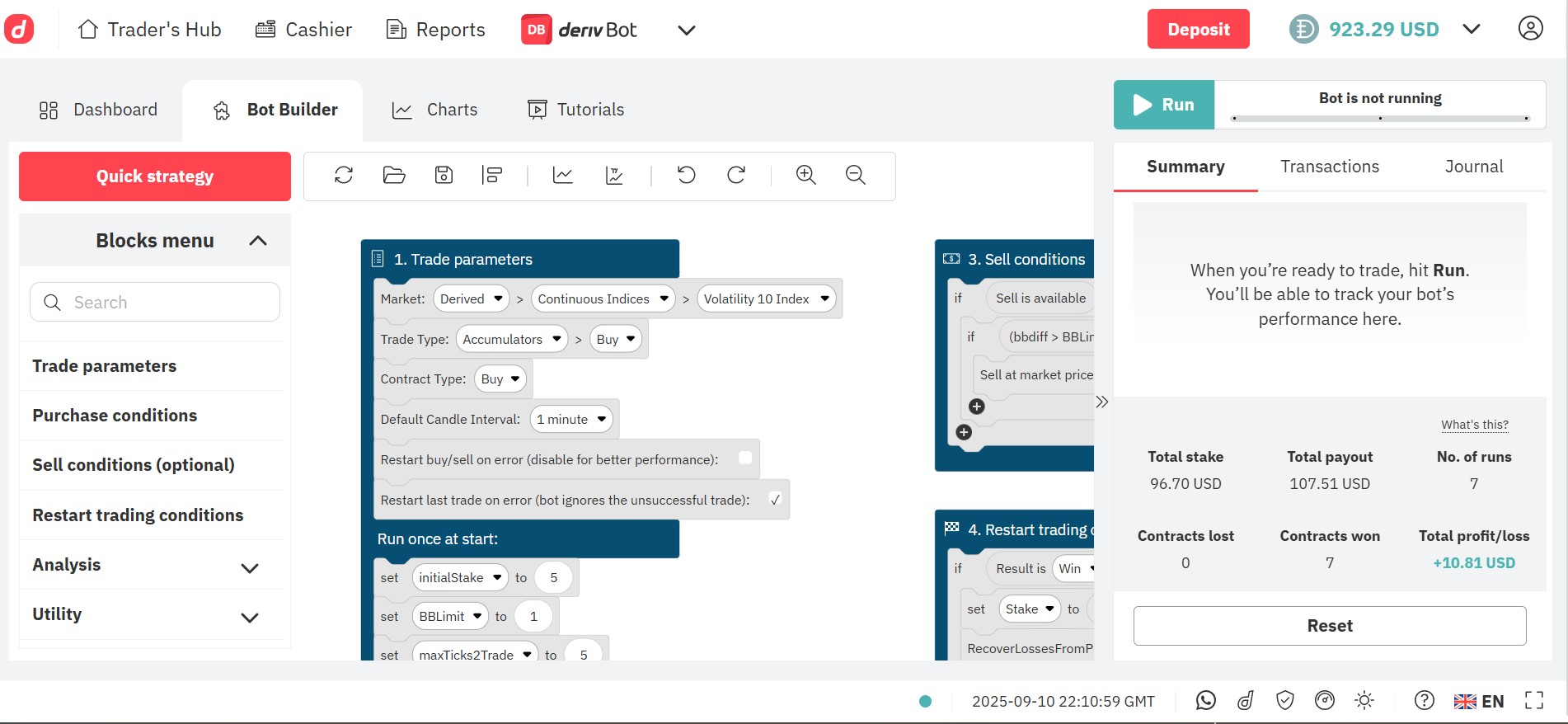Click the save bot icon
Image resolution: width=1568 pixels, height=724 pixels.
[444, 175]
